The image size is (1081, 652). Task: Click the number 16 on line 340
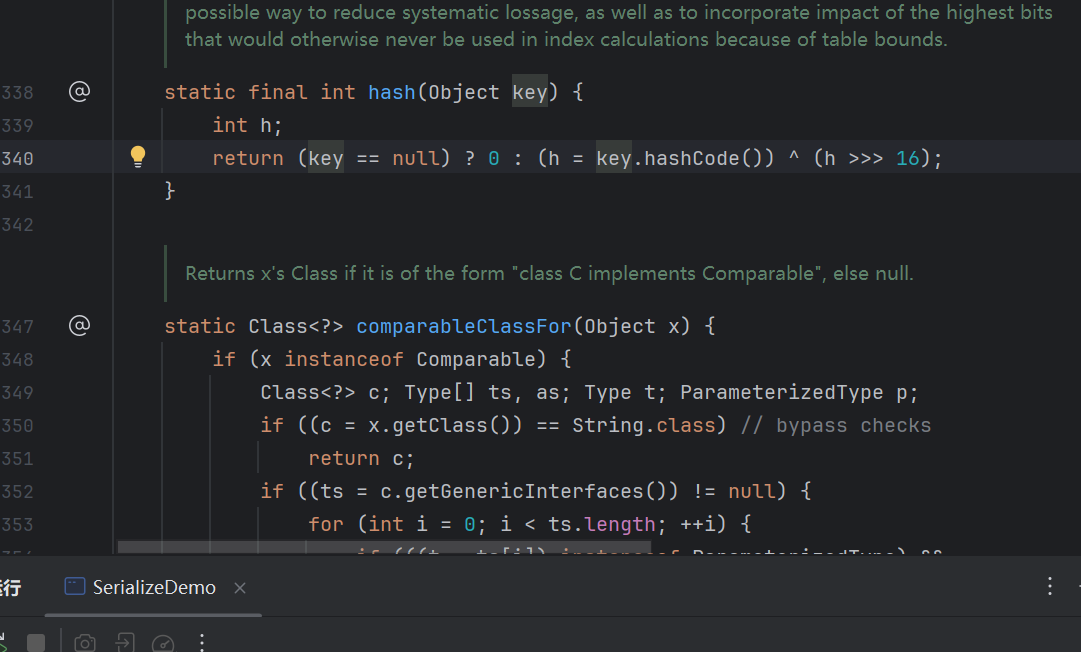click(908, 159)
